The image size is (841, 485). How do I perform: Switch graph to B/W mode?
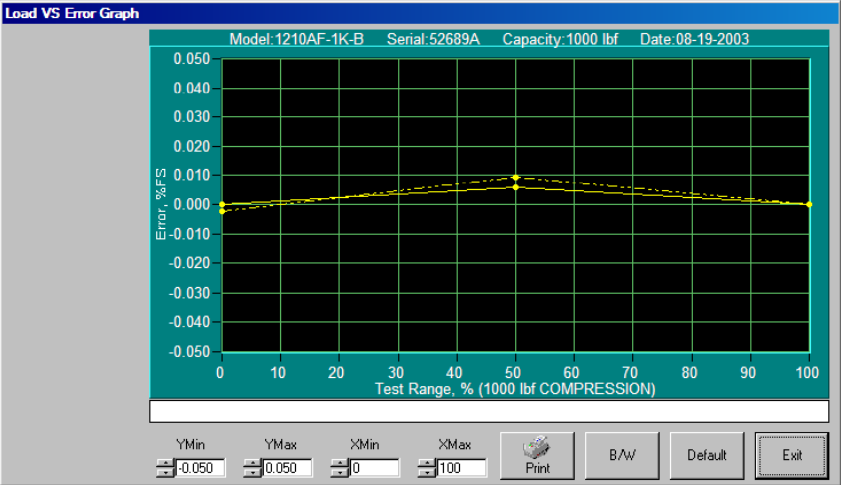tap(621, 455)
